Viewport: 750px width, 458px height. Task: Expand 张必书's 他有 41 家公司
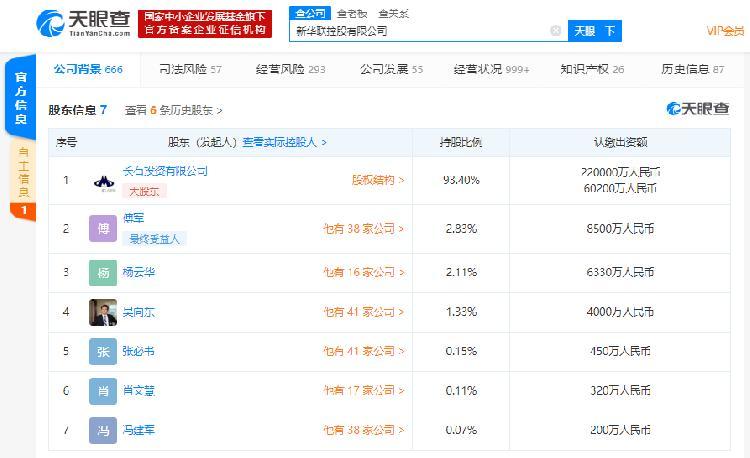pyautogui.click(x=364, y=351)
